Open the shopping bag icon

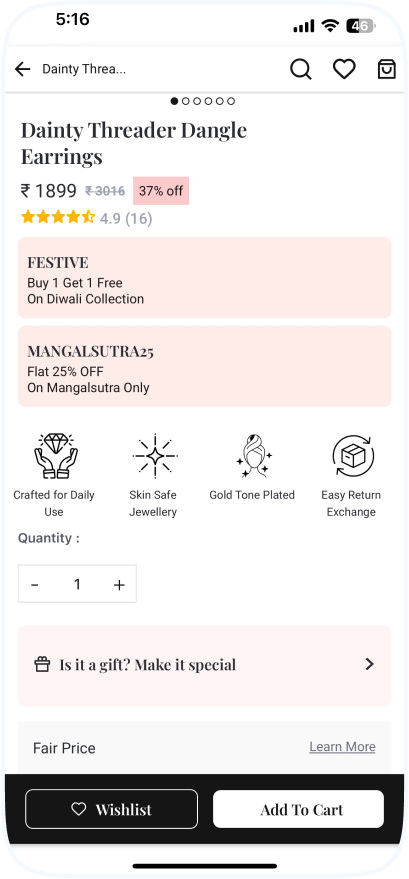[387, 70]
